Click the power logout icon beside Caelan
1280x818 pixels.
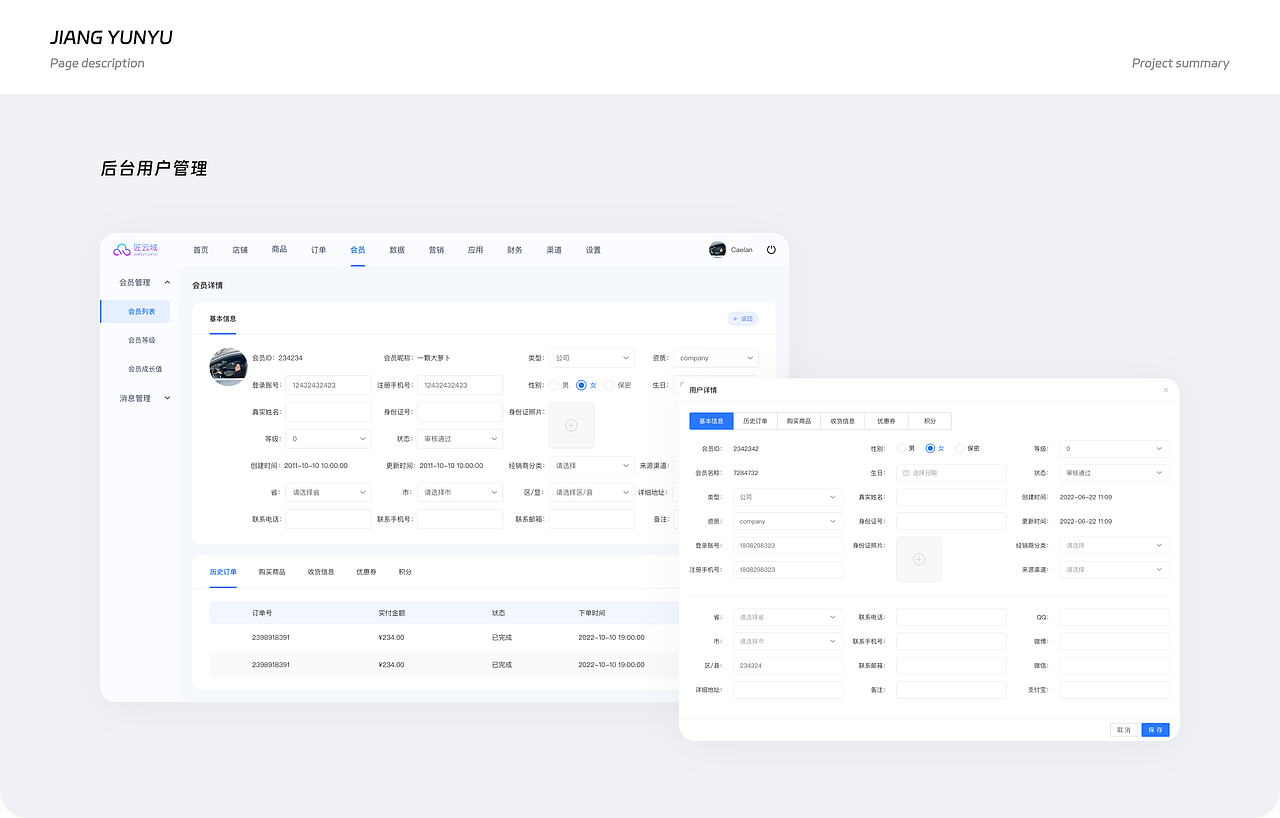pyautogui.click(x=771, y=250)
